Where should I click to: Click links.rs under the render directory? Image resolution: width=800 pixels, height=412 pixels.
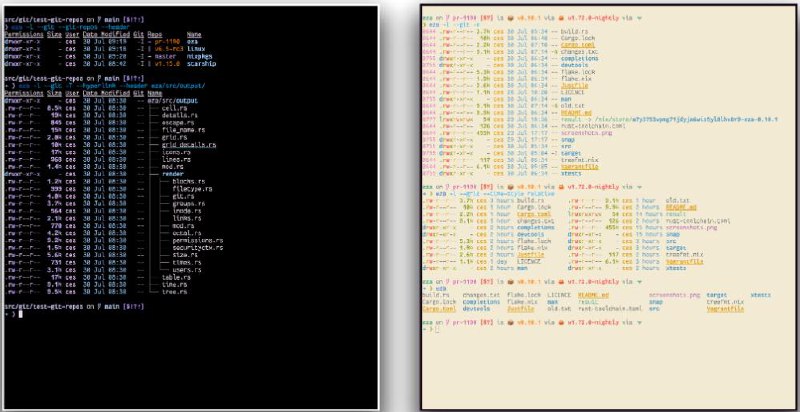187,218
